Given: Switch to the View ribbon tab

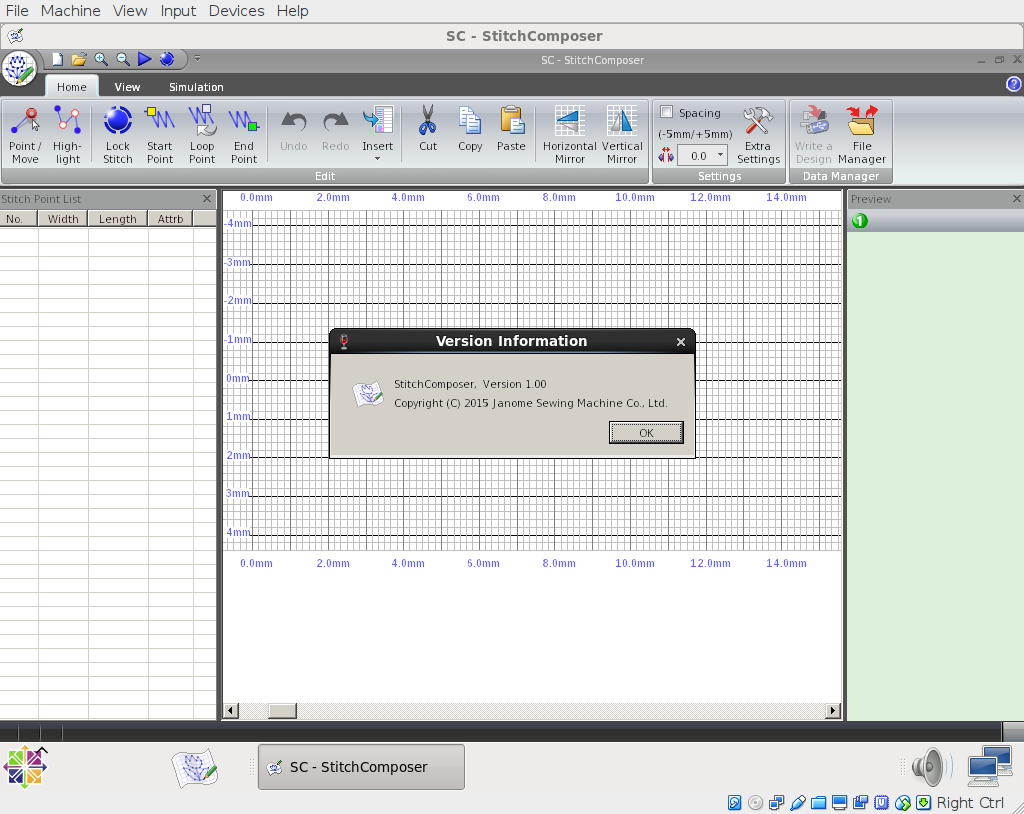Looking at the screenshot, I should (127, 87).
